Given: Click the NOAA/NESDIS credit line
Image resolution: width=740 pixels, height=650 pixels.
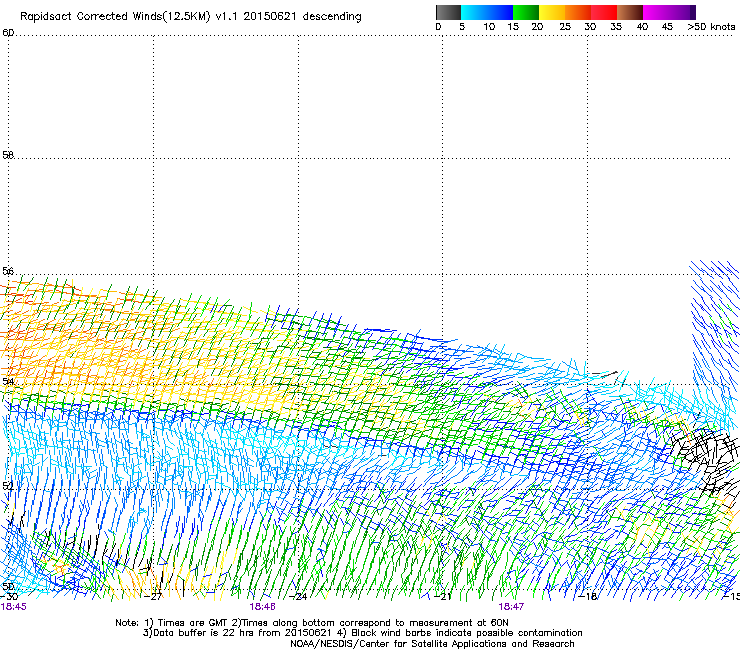Looking at the screenshot, I should 432,644.
